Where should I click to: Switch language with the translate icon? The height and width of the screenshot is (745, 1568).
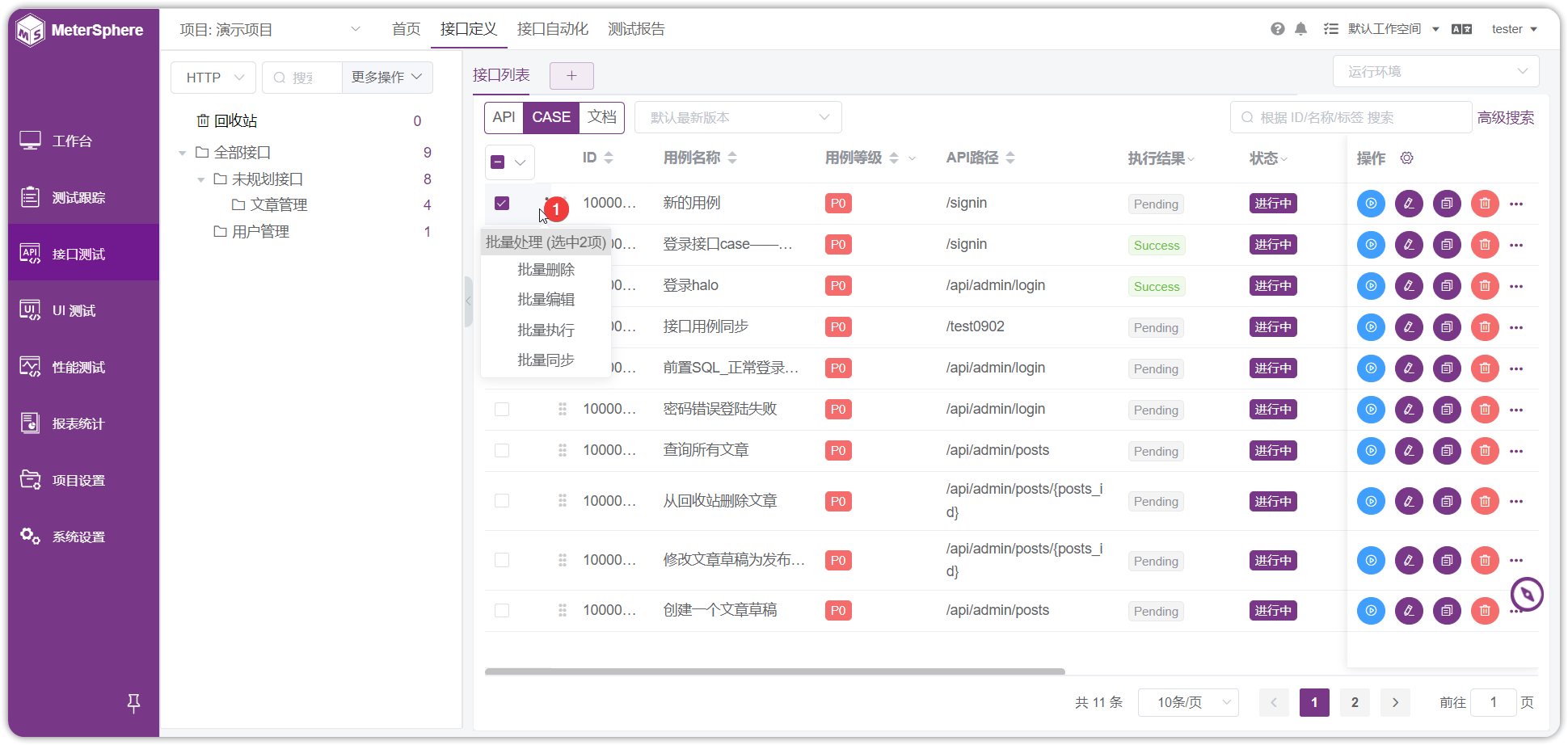tap(1461, 29)
